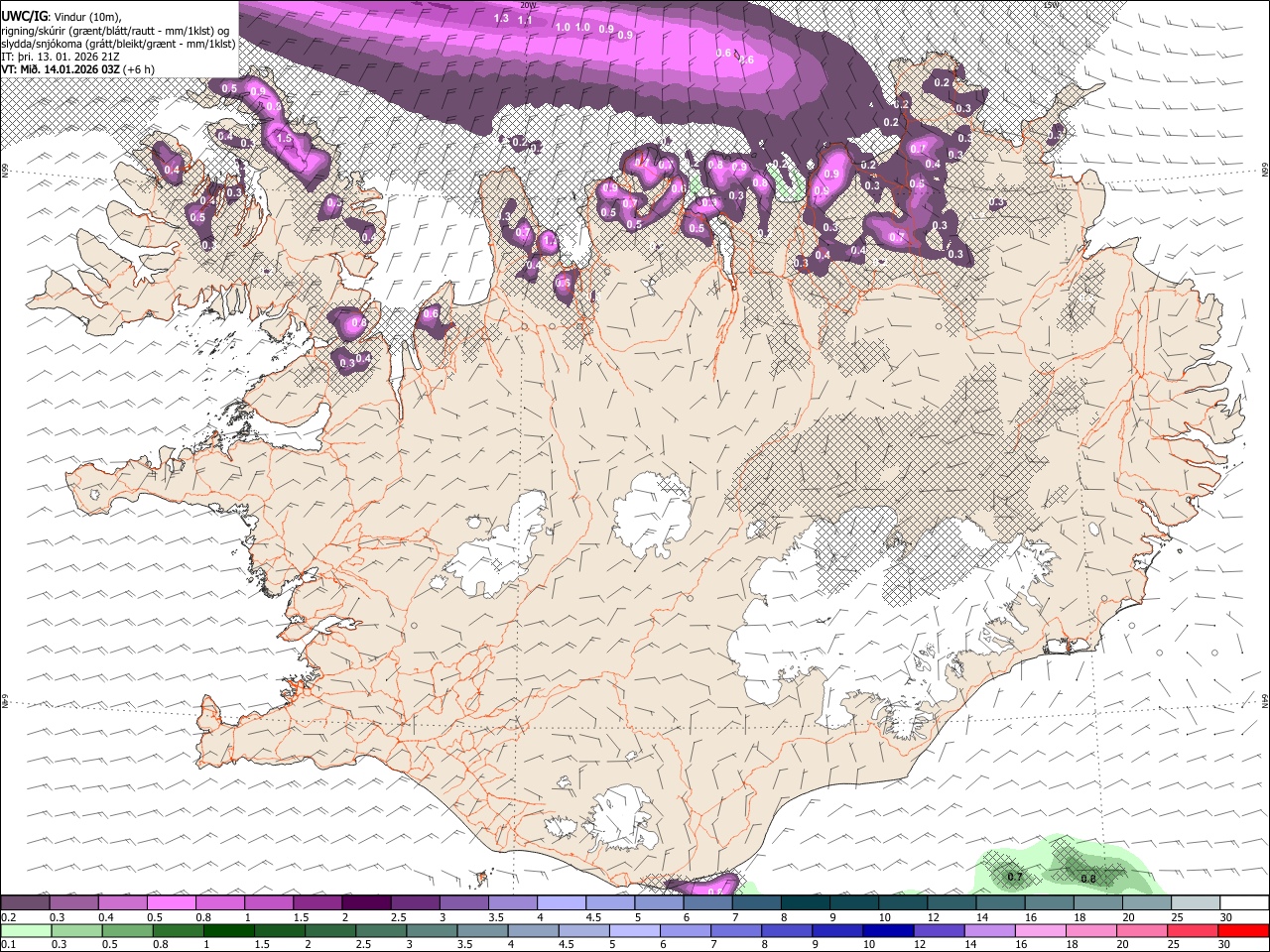Viewport: 1270px width, 952px height.
Task: Click the 'rigning/skúrir' legend description line
Action: [115, 29]
